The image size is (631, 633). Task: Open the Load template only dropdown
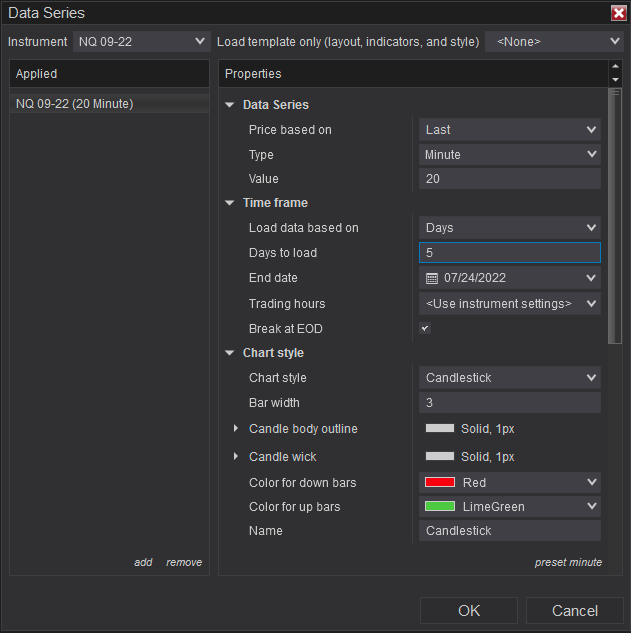pyautogui.click(x=553, y=41)
